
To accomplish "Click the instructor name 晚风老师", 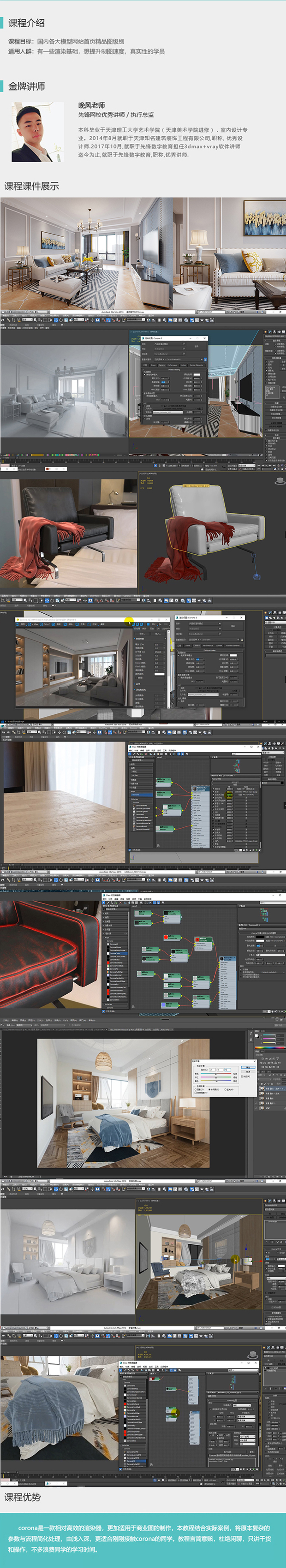I will click(91, 105).
